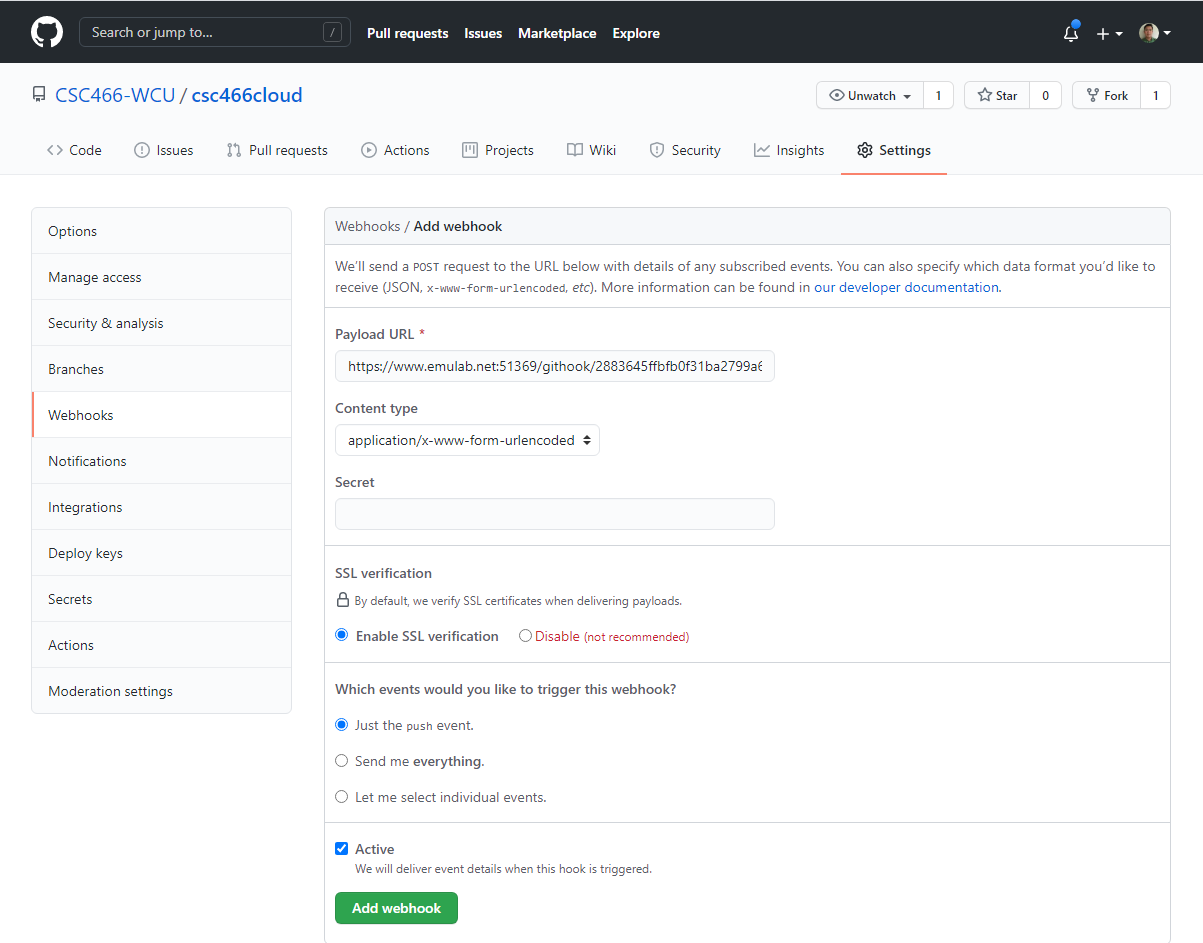Open the plus create-new menu
This screenshot has width=1203, height=943.
[1108, 33]
